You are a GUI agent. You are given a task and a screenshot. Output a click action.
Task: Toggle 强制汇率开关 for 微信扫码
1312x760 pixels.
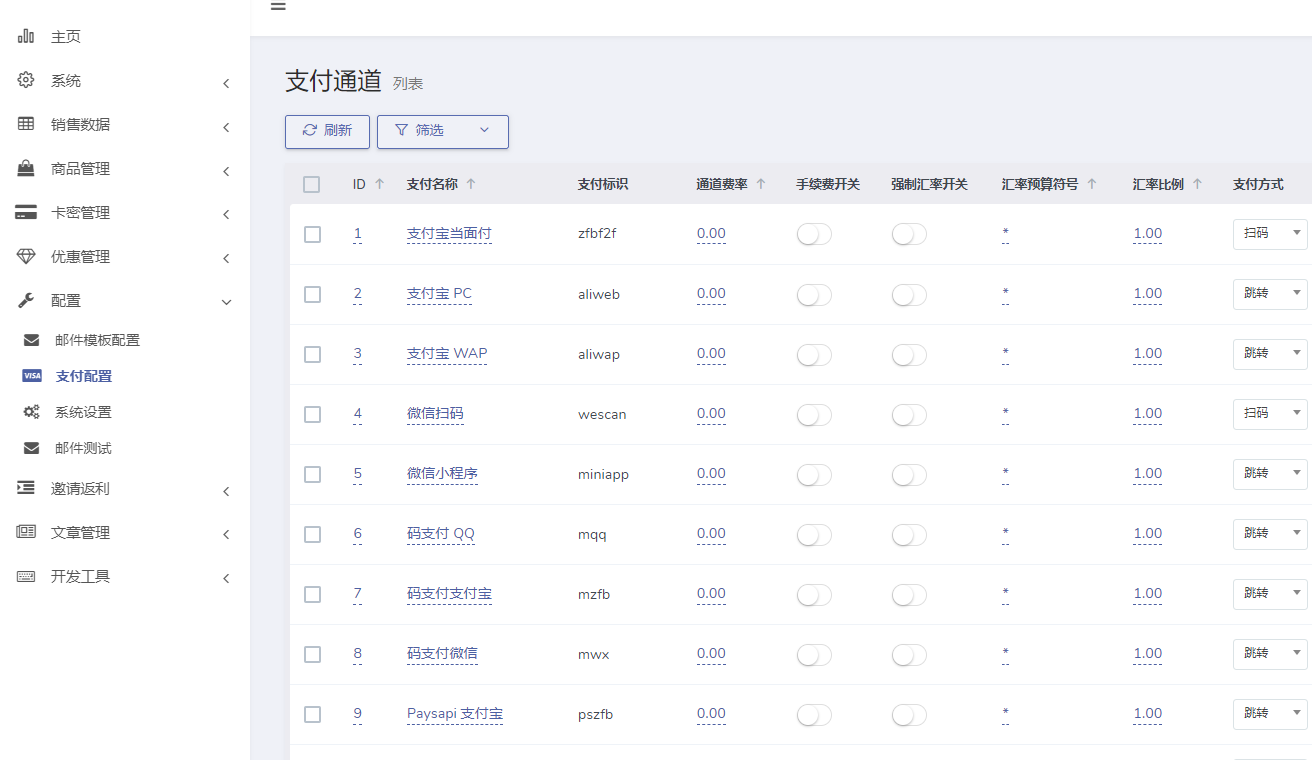tap(909, 414)
